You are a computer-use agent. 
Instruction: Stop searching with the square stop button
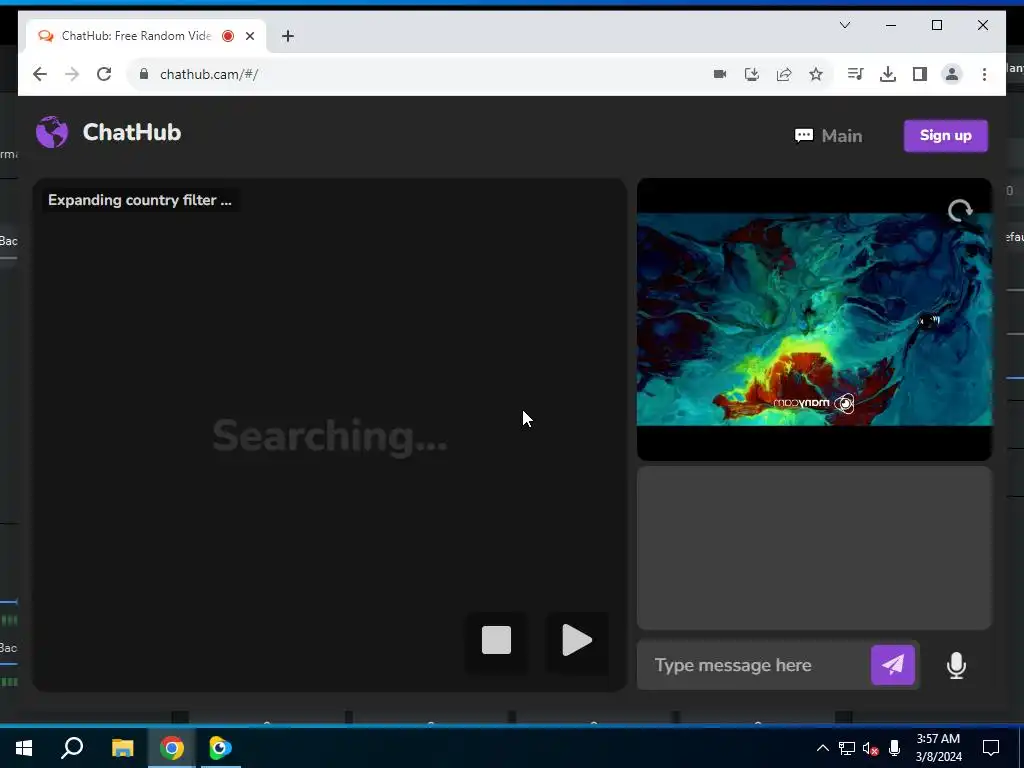pyautogui.click(x=496, y=640)
